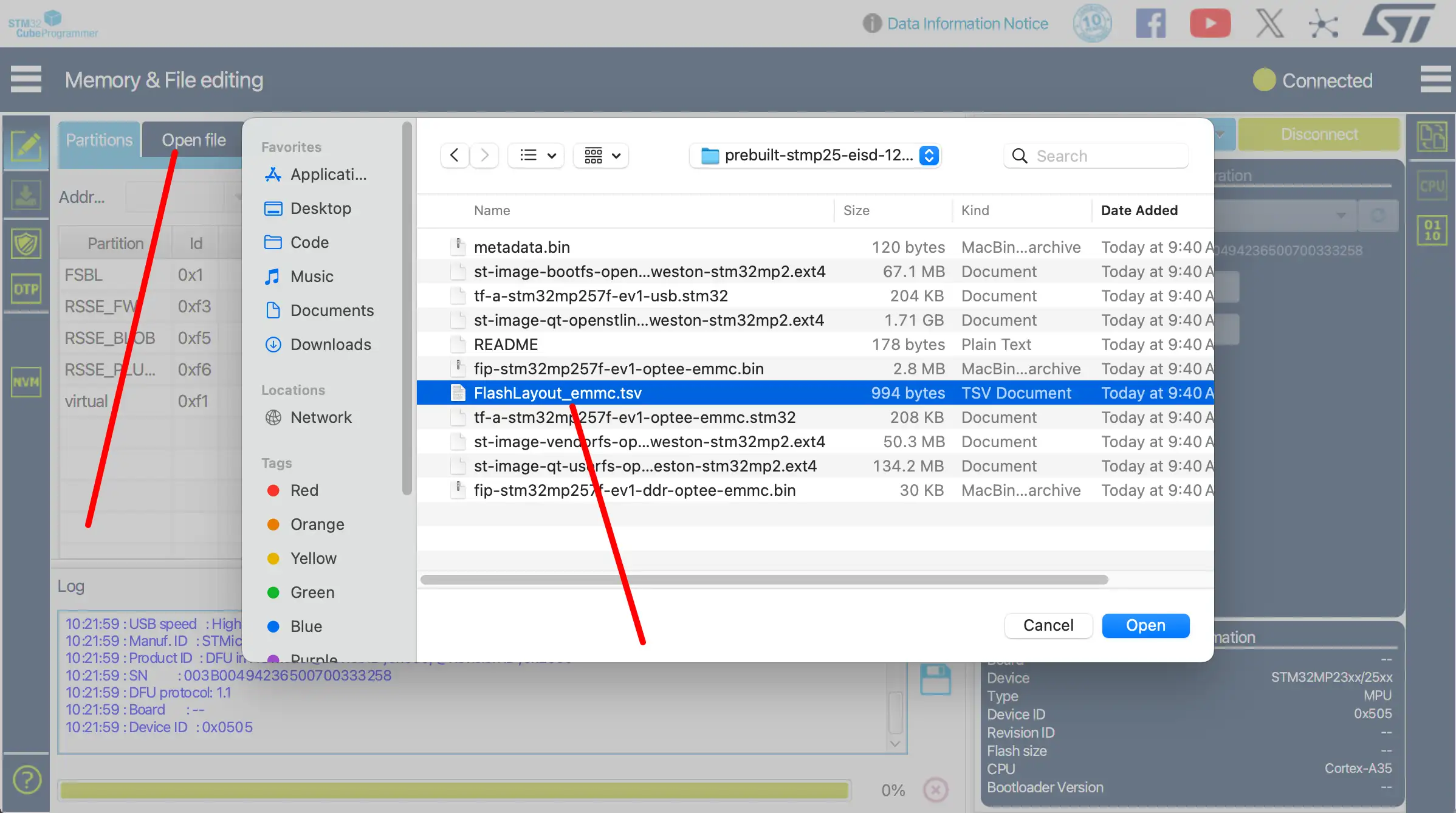Sort files by Kind column header
This screenshot has width=1456, height=813.
click(975, 210)
